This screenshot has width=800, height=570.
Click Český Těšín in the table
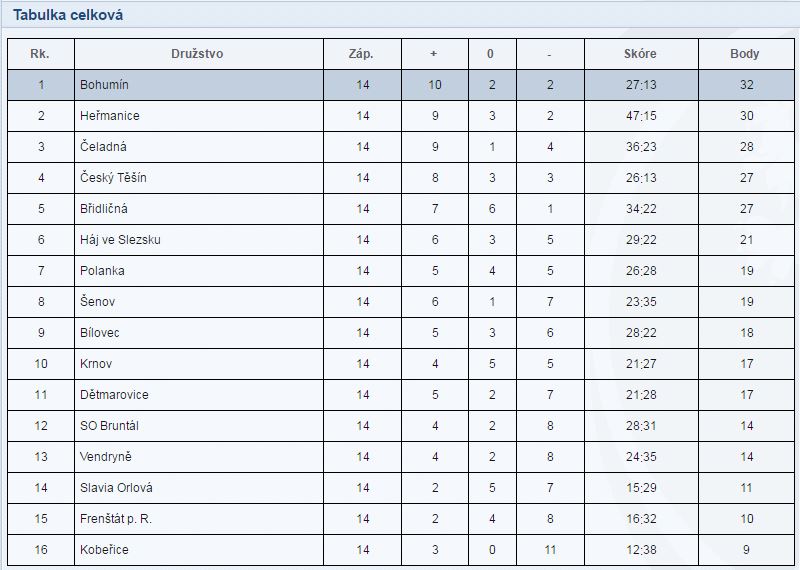(x=112, y=178)
